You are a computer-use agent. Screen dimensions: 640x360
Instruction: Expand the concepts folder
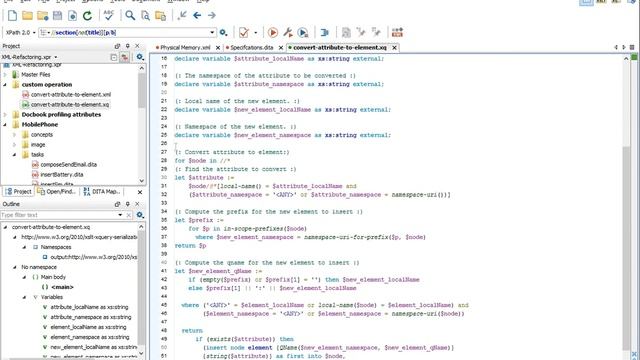(x=15, y=135)
